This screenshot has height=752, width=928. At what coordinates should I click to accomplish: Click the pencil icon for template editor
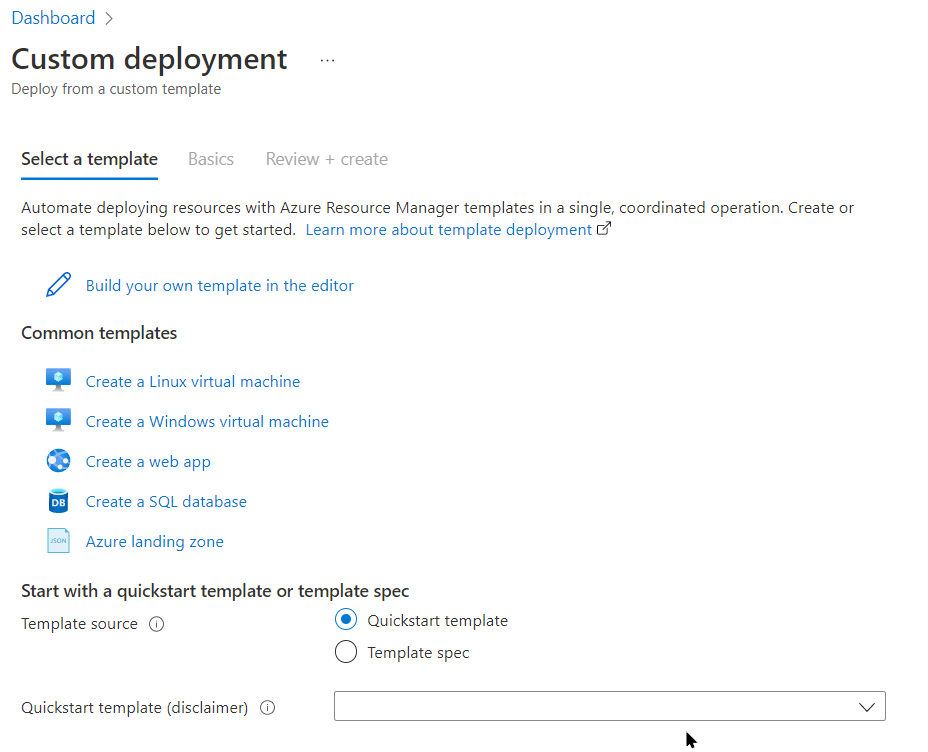coord(59,285)
